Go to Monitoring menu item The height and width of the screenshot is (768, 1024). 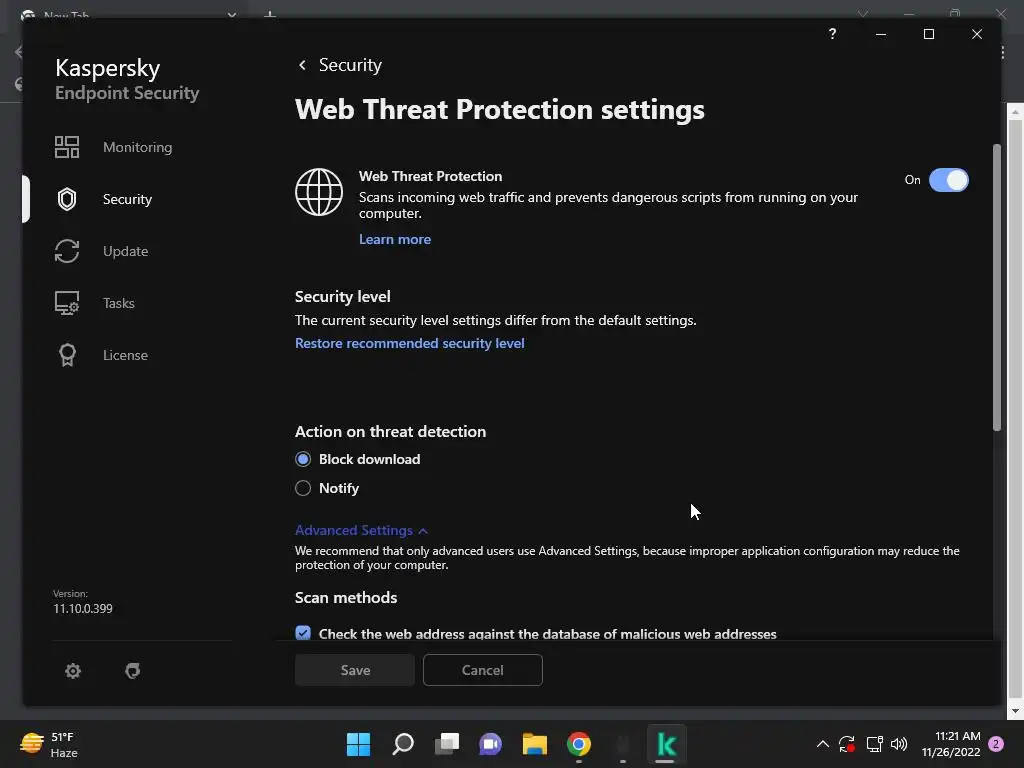click(x=137, y=147)
